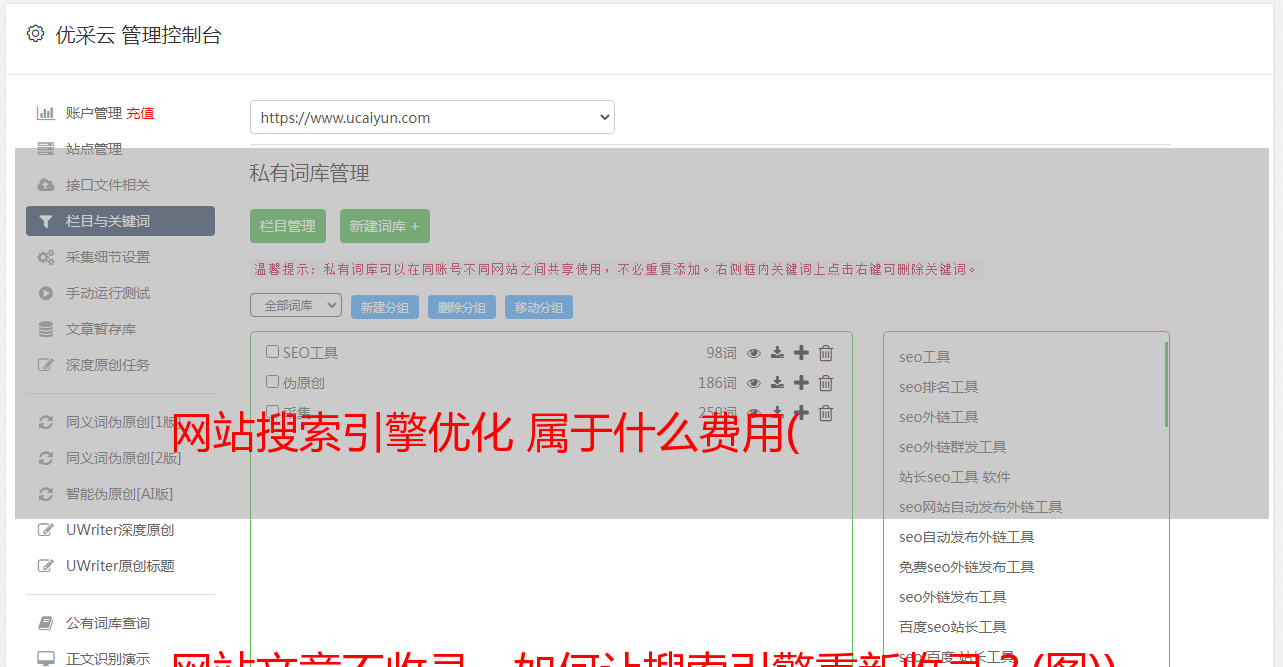Download the SEO工具 word library
The height and width of the screenshot is (667, 1283).
tap(777, 353)
